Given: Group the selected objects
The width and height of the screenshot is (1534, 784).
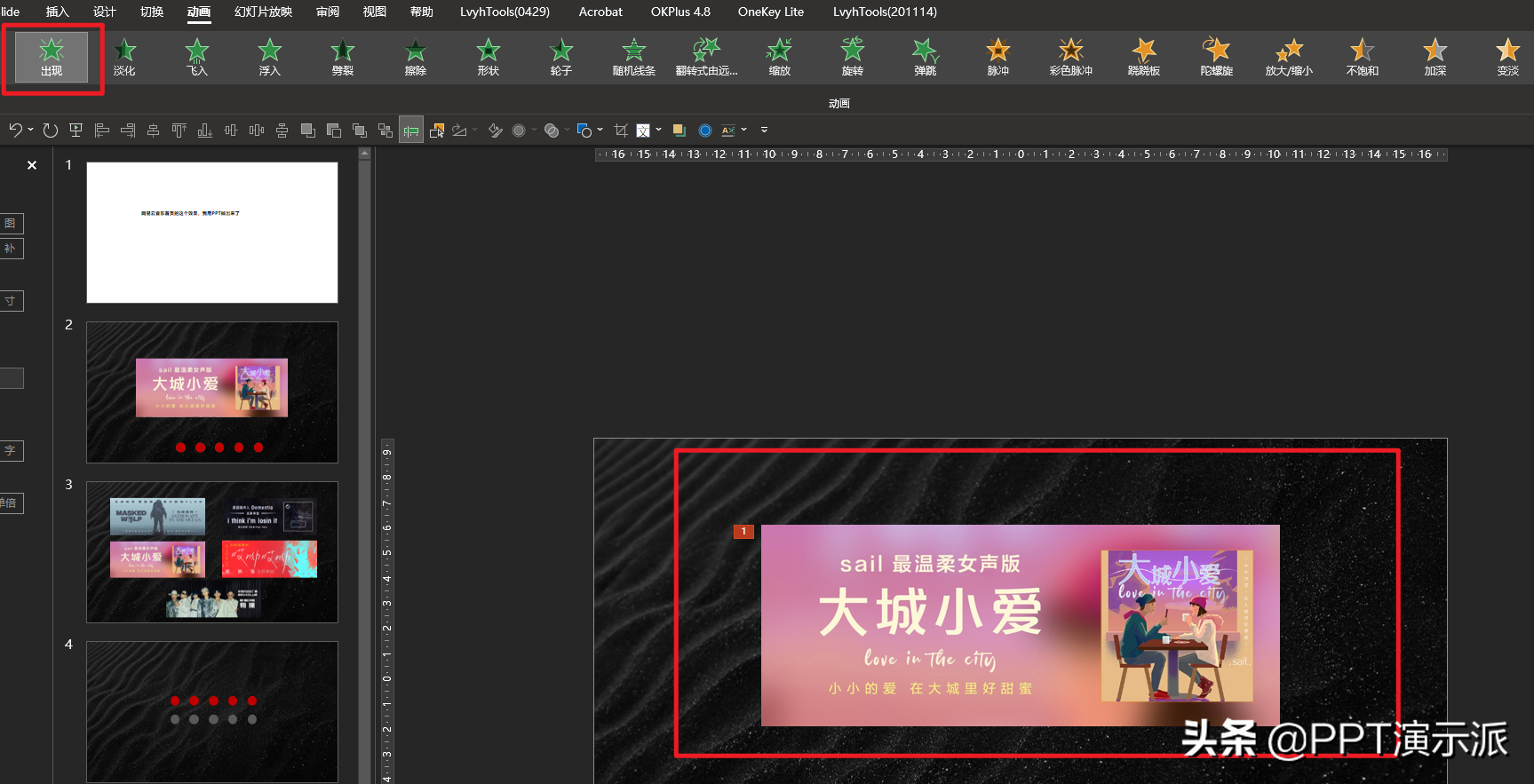Looking at the screenshot, I should (x=385, y=131).
